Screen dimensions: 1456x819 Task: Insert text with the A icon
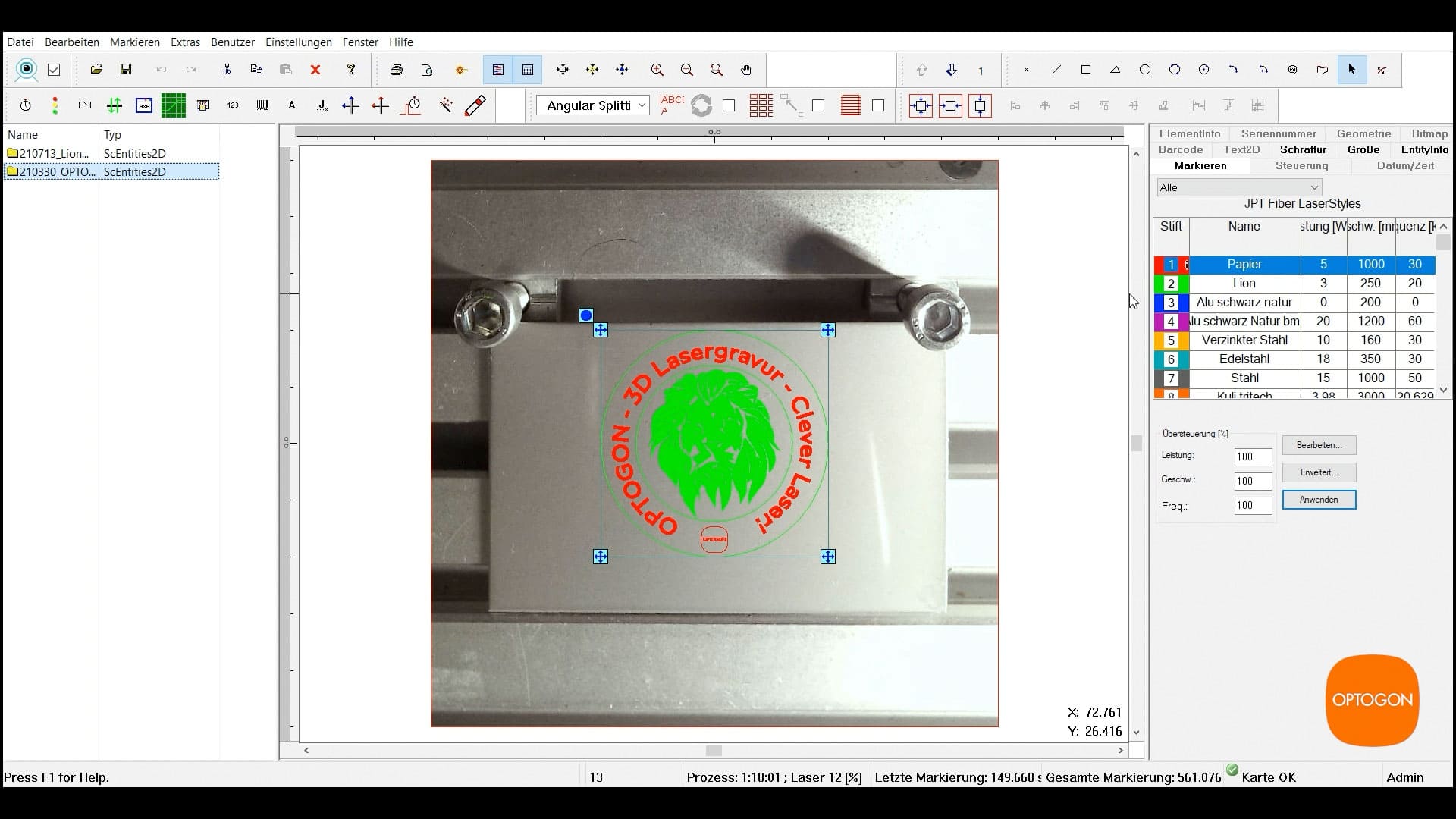292,105
